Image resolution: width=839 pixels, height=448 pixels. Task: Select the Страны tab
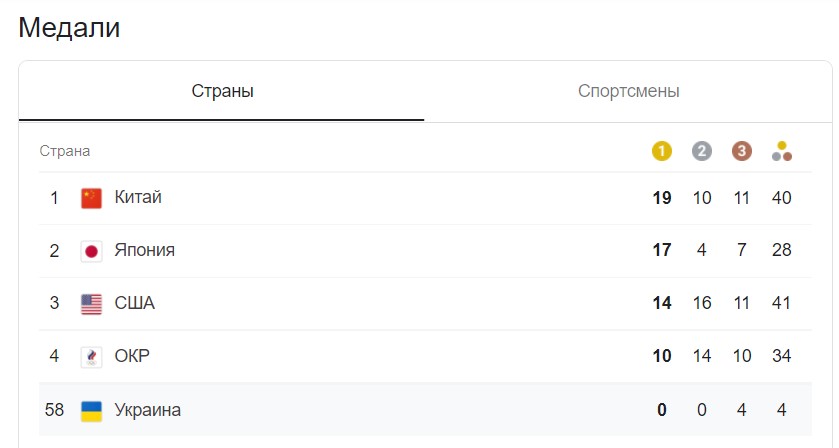pos(222,91)
